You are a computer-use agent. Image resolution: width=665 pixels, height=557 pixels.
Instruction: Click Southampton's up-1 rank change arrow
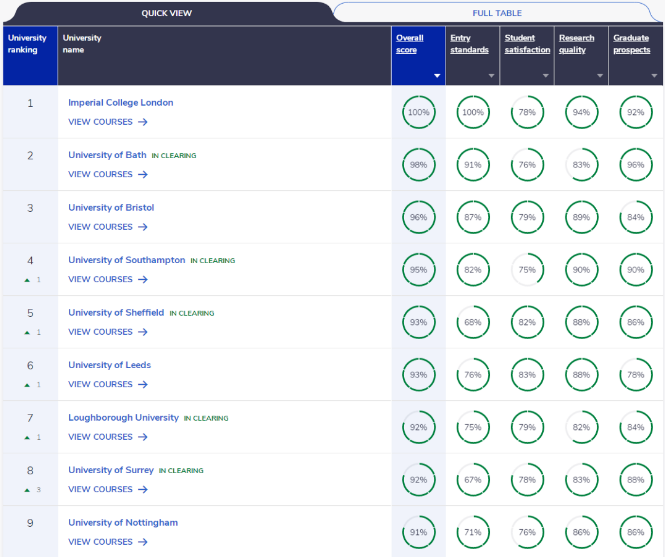click(x=27, y=280)
